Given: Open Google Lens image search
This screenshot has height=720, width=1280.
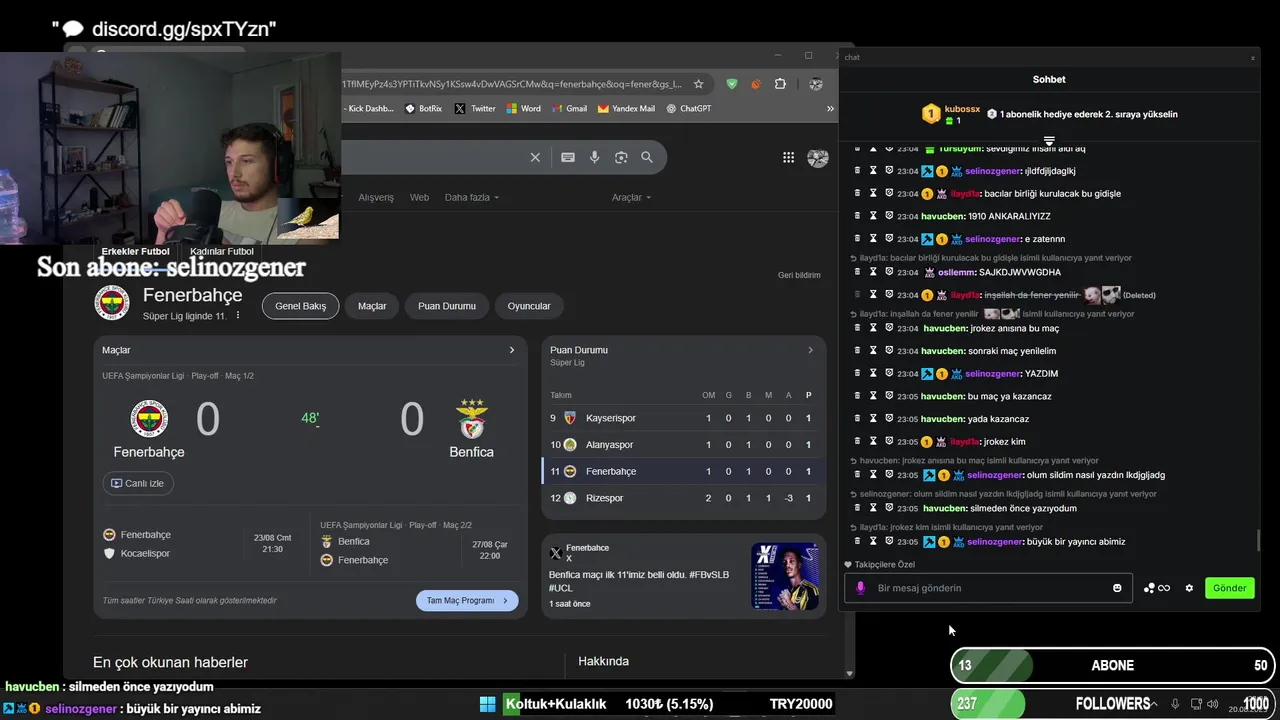Looking at the screenshot, I should click(x=621, y=157).
